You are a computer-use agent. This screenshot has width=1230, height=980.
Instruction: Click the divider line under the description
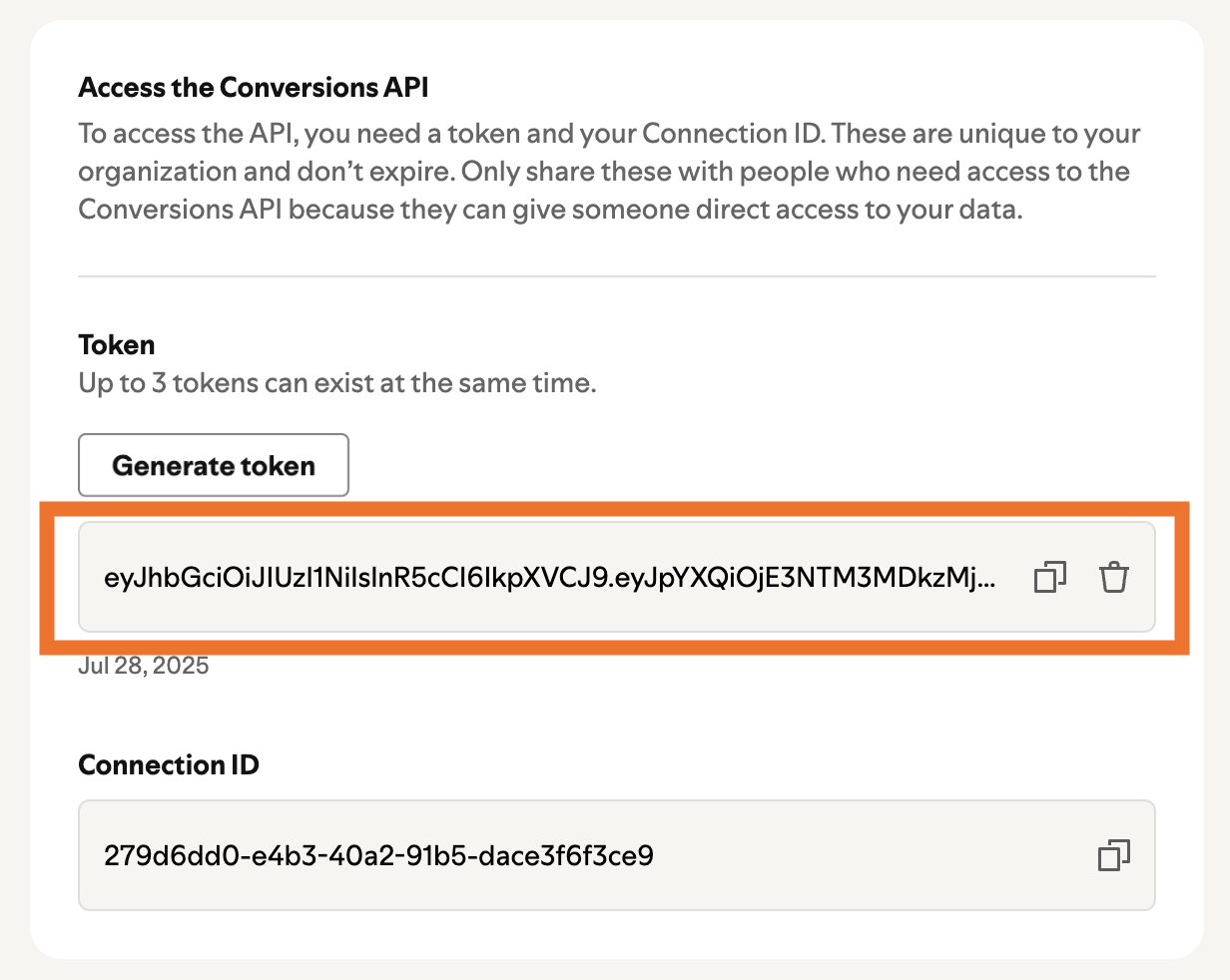(617, 276)
